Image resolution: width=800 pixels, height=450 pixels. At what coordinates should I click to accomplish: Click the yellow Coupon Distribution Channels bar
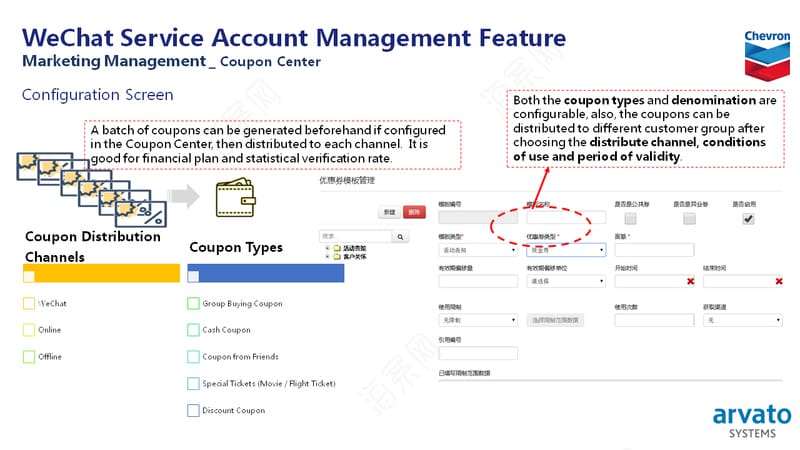tap(102, 273)
